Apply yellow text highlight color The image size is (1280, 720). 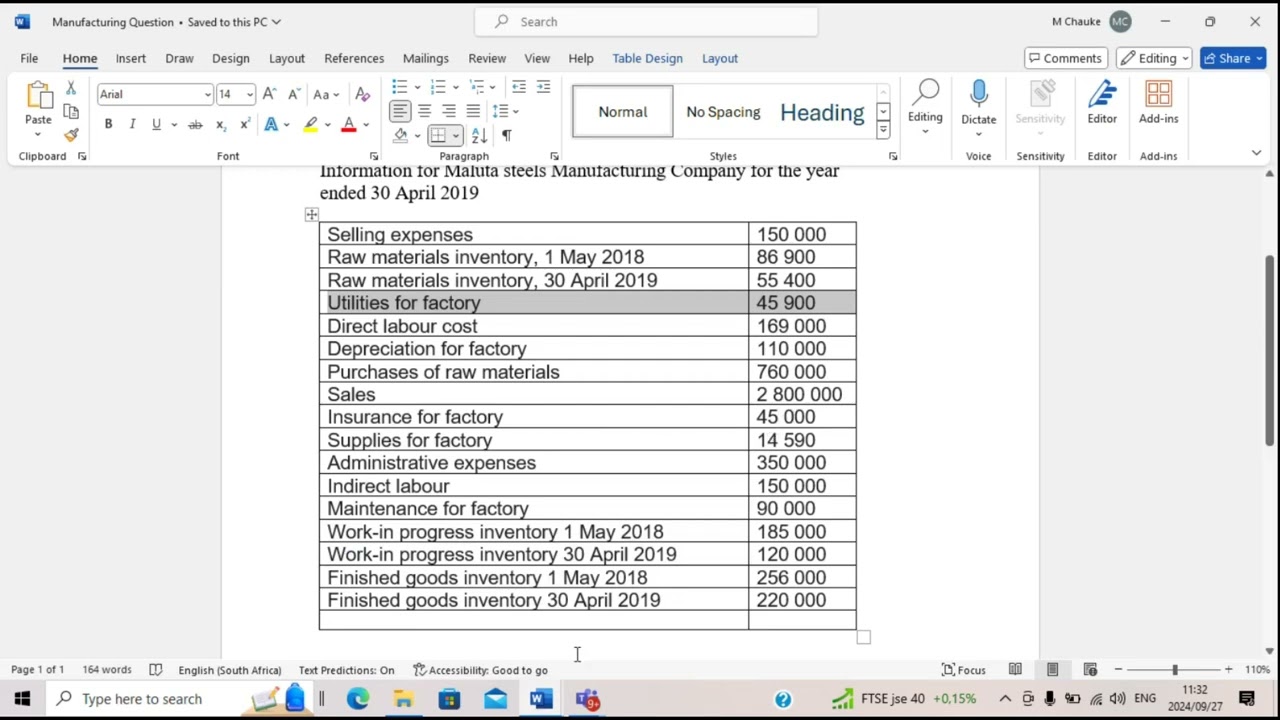[311, 124]
